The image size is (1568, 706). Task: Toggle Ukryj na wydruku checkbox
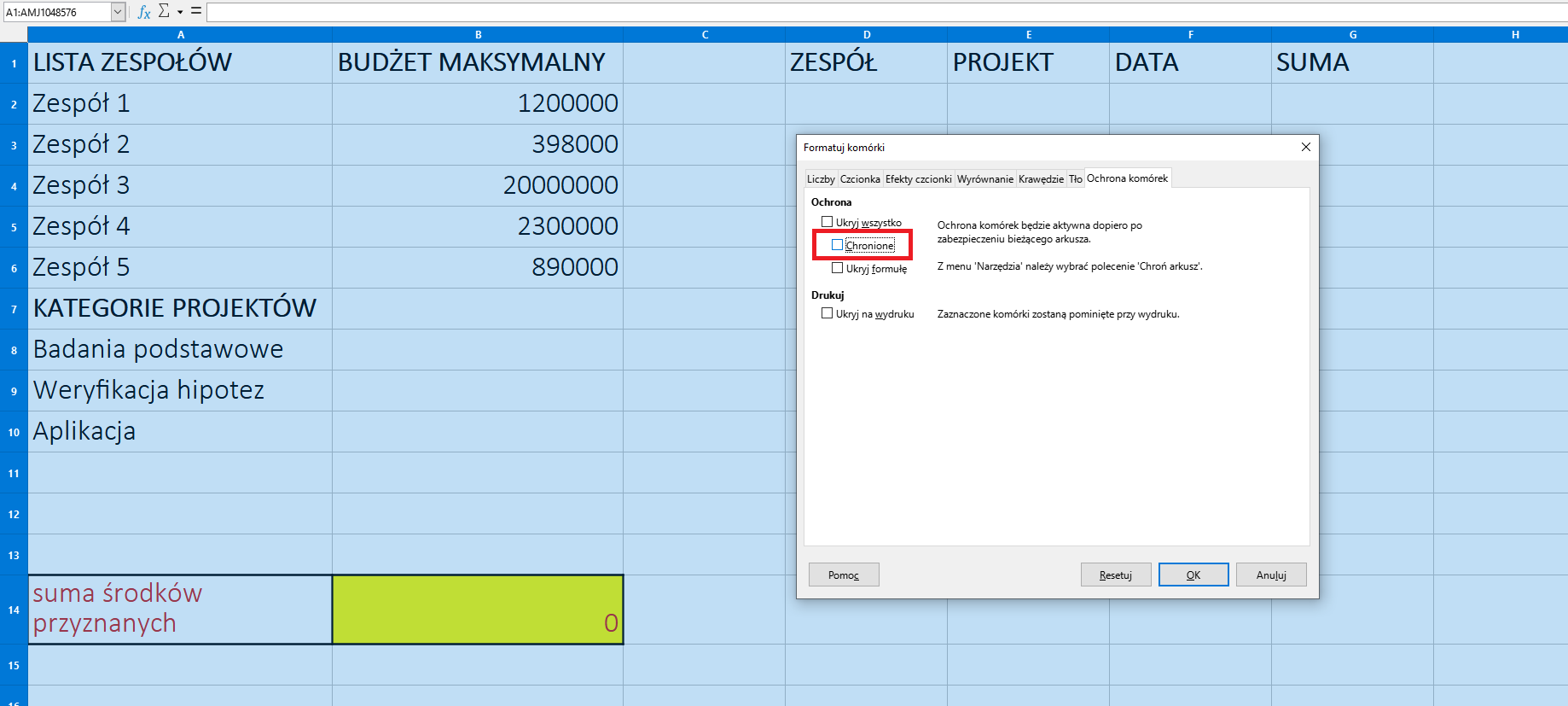pyautogui.click(x=827, y=313)
